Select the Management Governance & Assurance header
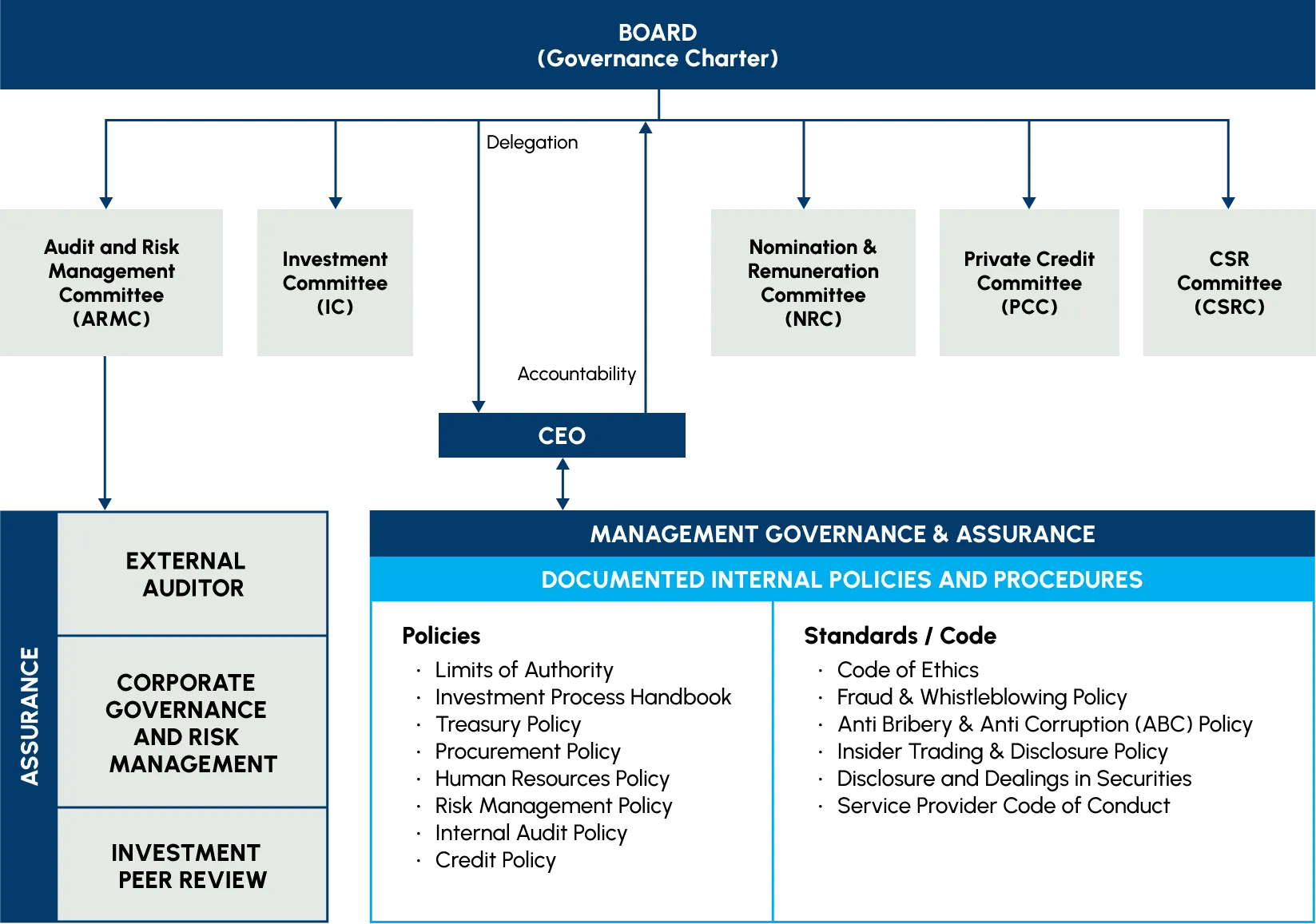The height and width of the screenshot is (924, 1316). click(x=842, y=533)
